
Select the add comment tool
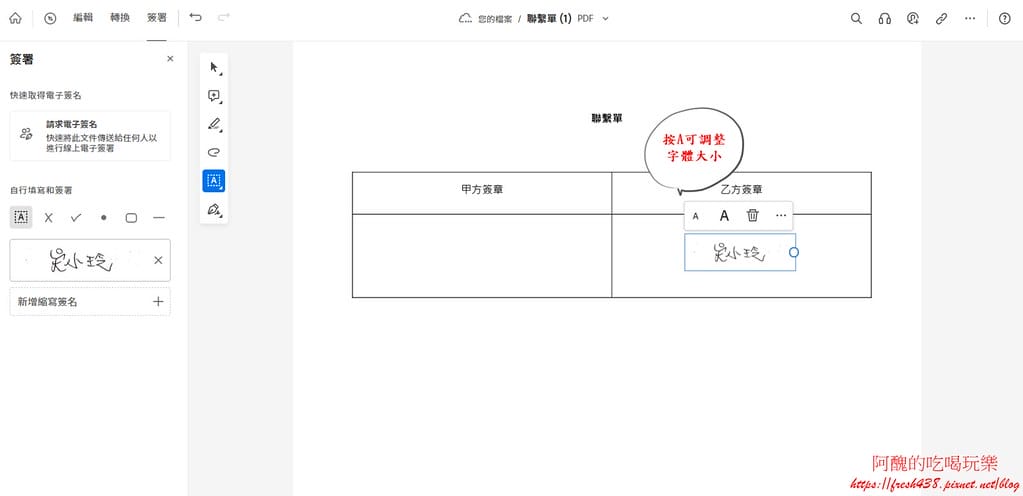214,96
